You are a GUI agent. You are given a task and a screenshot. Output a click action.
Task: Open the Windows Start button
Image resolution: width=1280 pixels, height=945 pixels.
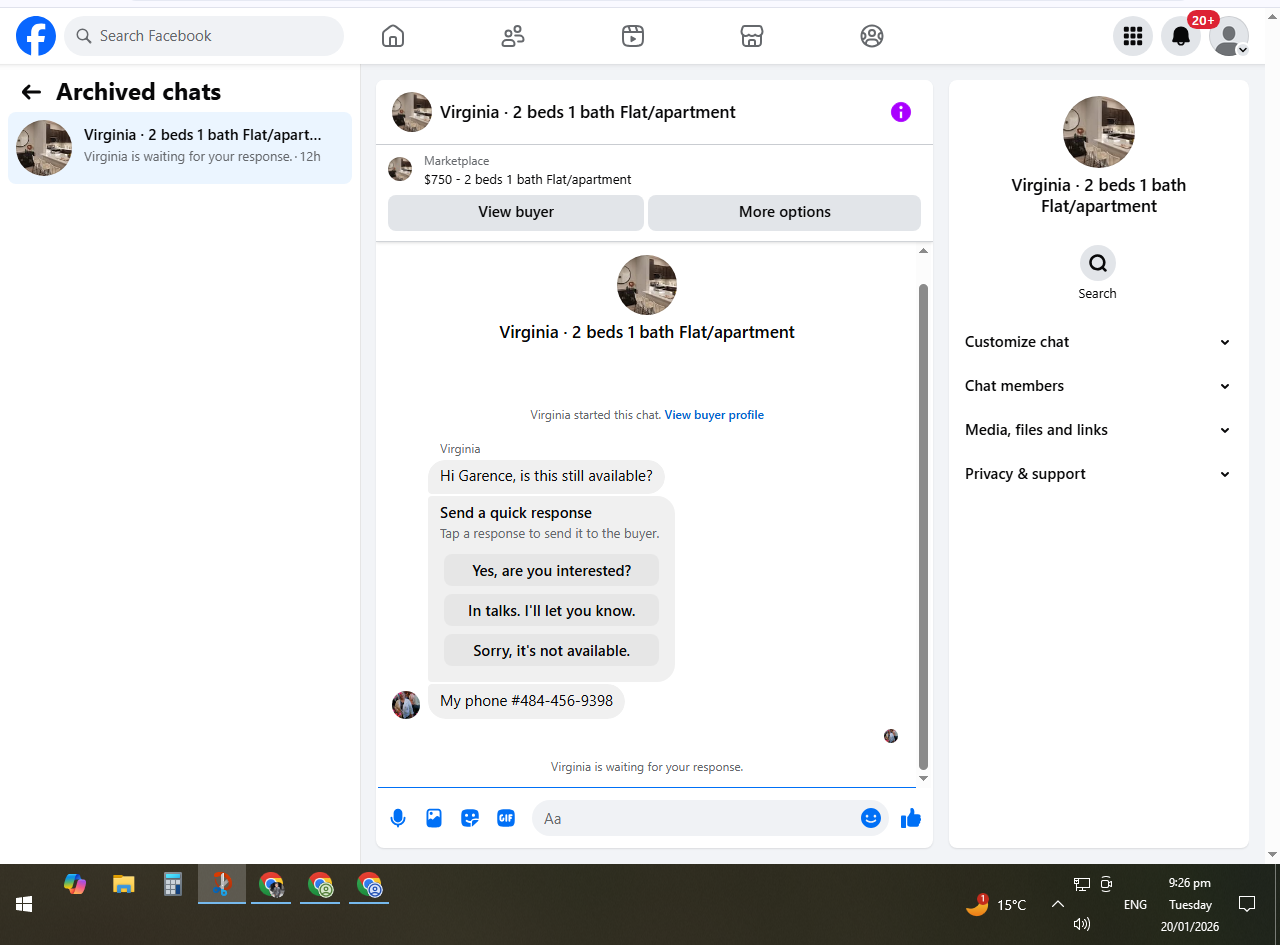coord(24,904)
